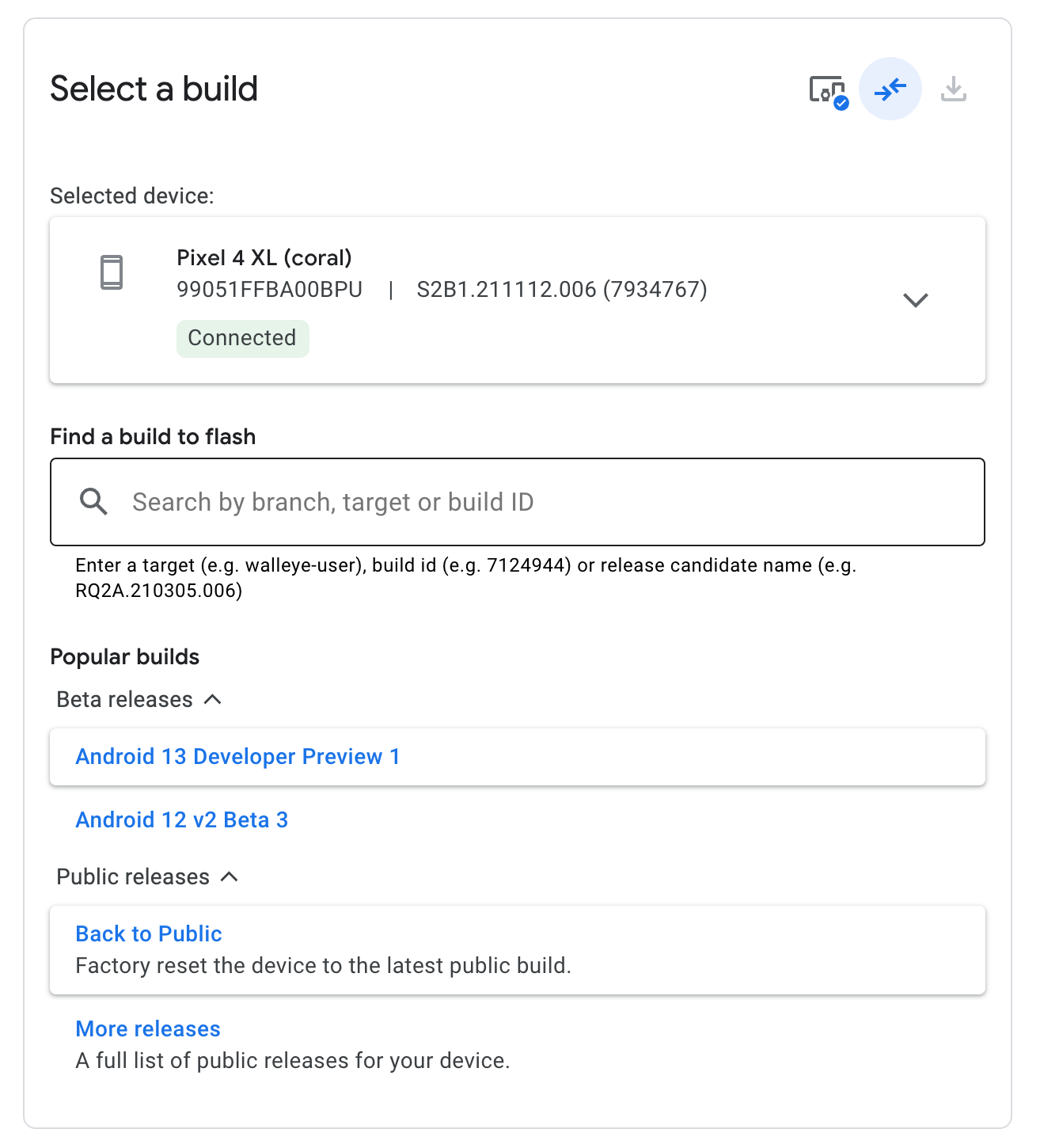Collapse the Public releases section chevron
1040x1148 pixels.
pyautogui.click(x=230, y=877)
